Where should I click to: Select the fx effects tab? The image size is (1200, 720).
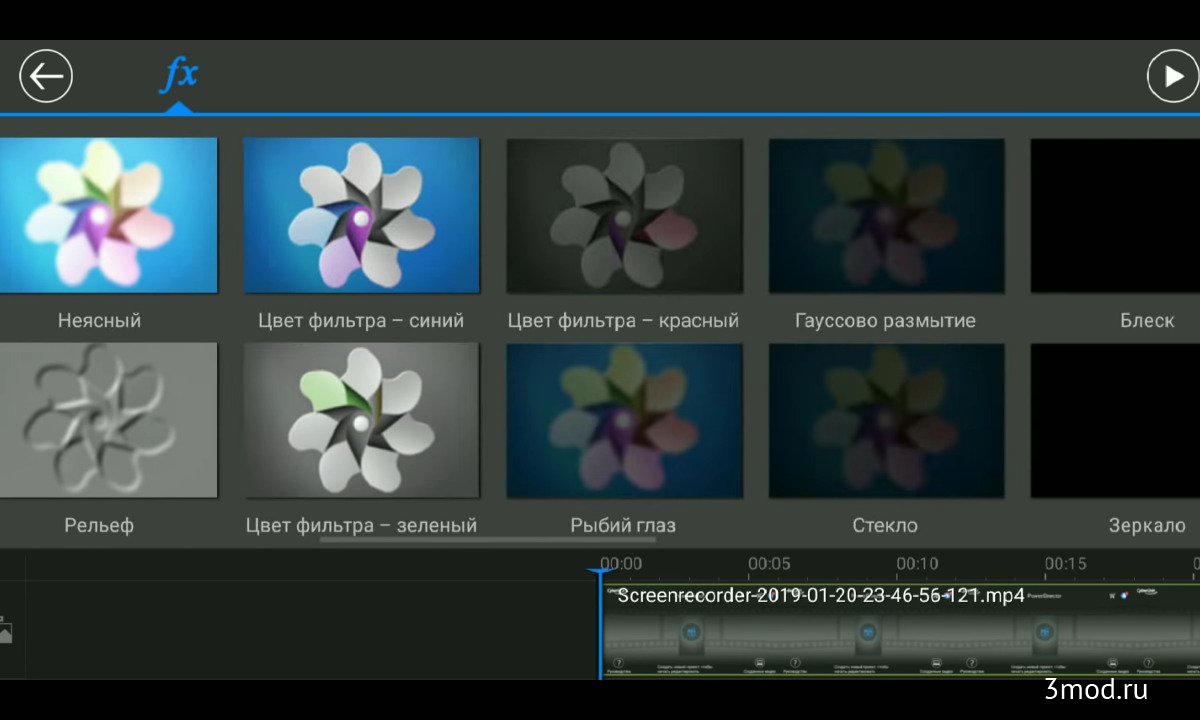pyautogui.click(x=180, y=76)
